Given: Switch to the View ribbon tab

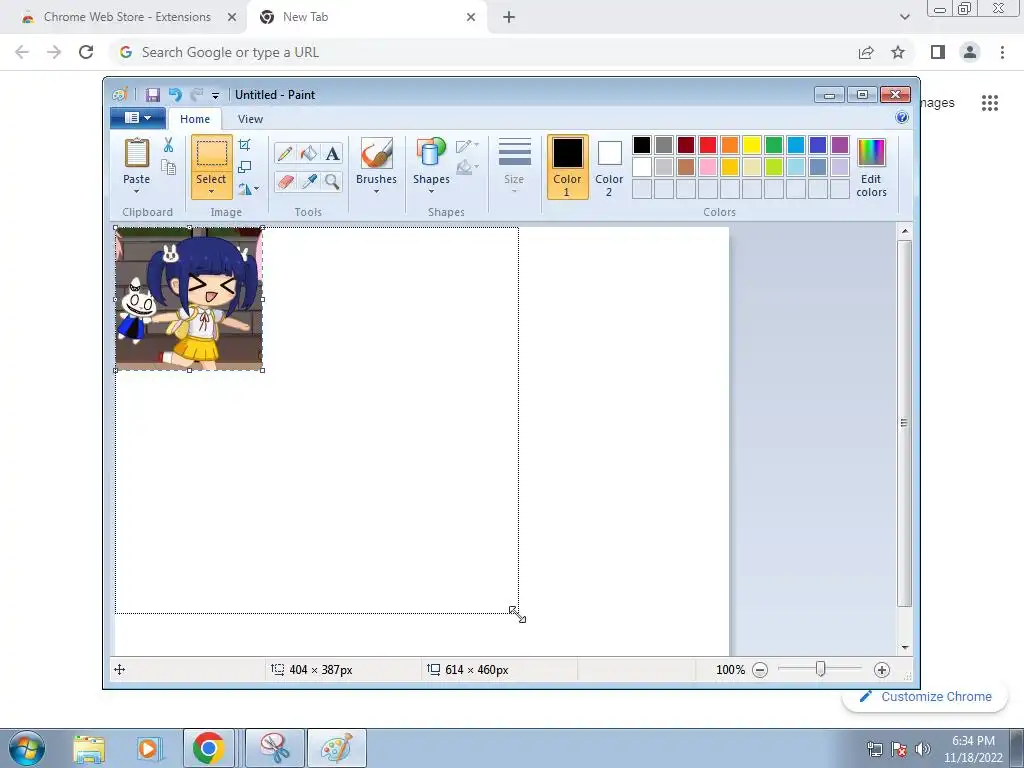Looking at the screenshot, I should (250, 119).
